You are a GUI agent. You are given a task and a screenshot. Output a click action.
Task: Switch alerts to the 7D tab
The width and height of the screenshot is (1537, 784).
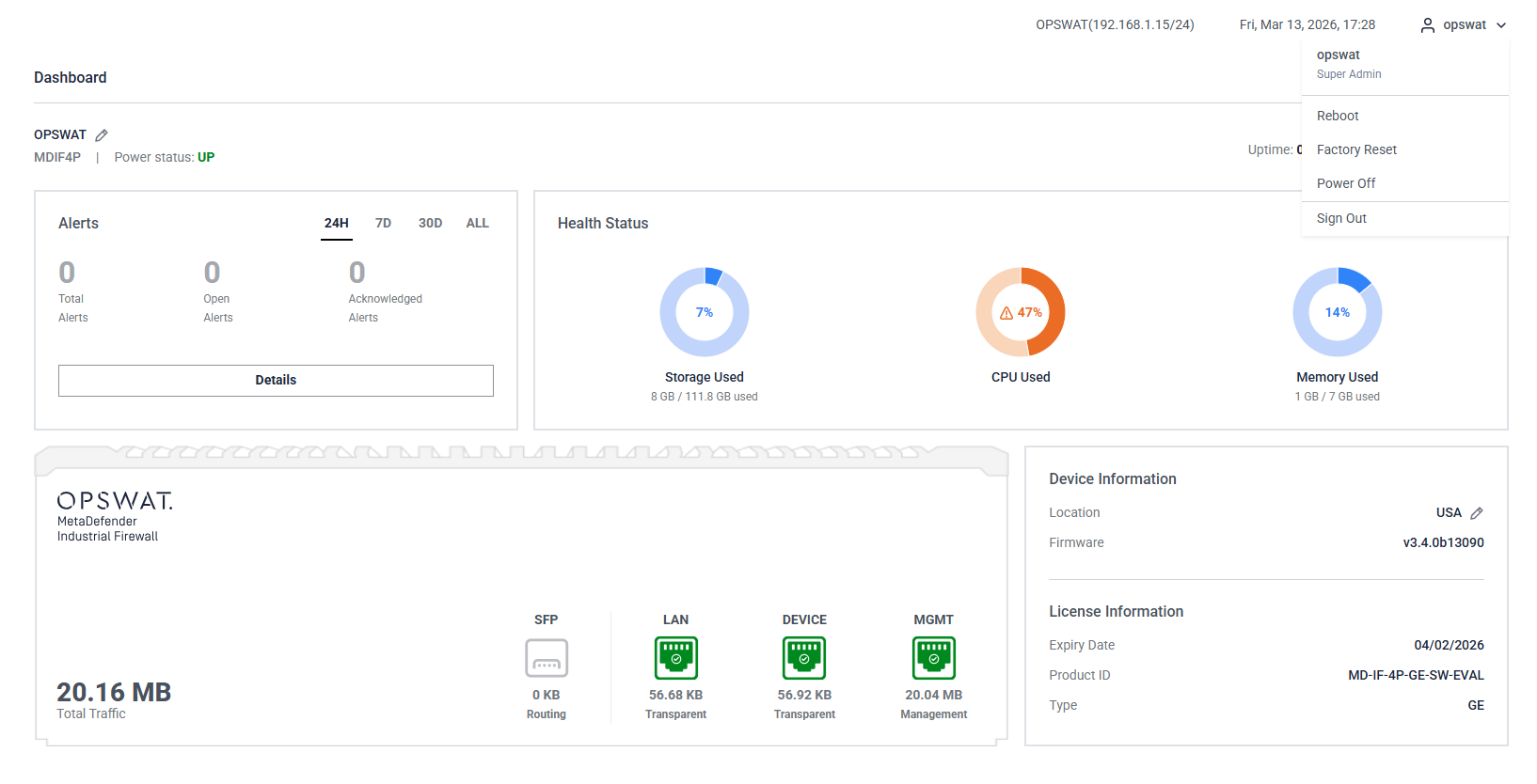[383, 224]
